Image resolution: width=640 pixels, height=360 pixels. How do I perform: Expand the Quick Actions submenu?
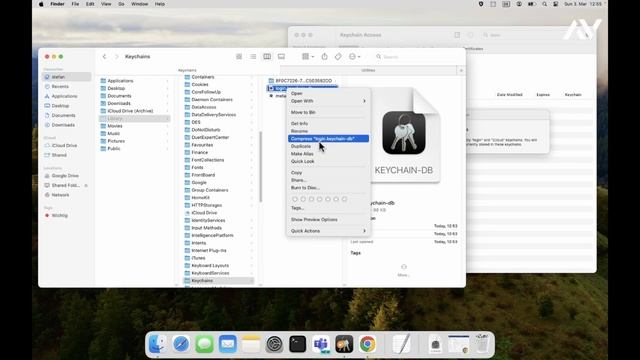pyautogui.click(x=329, y=231)
